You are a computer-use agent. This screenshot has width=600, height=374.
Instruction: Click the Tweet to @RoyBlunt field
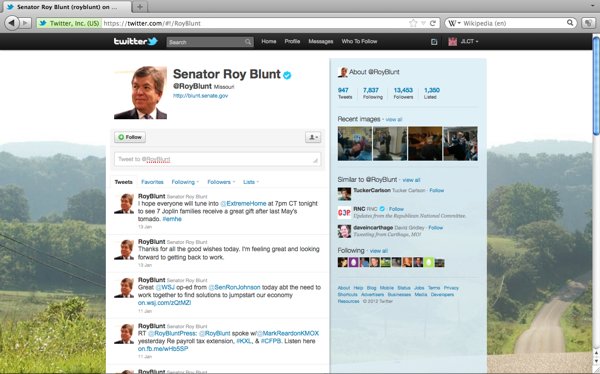(217, 159)
